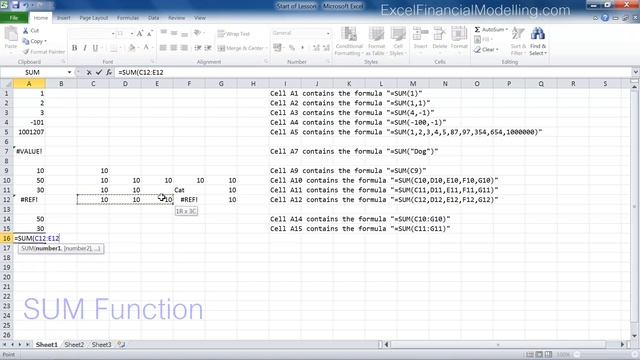Click the horizontal scrollbar track
The width and height of the screenshot is (640, 360).
(x=504, y=344)
